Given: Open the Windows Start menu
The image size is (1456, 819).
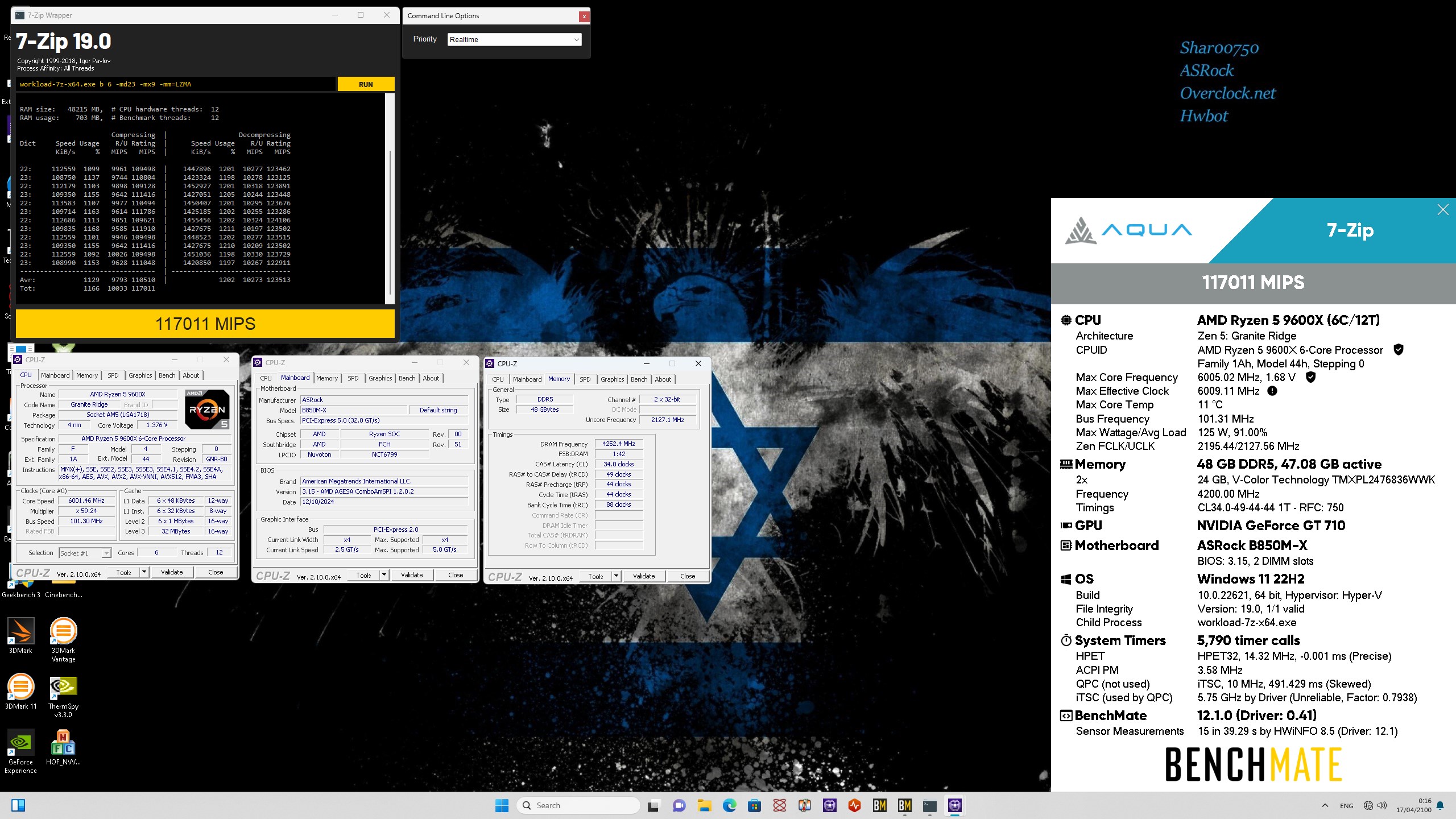Looking at the screenshot, I should 502,805.
